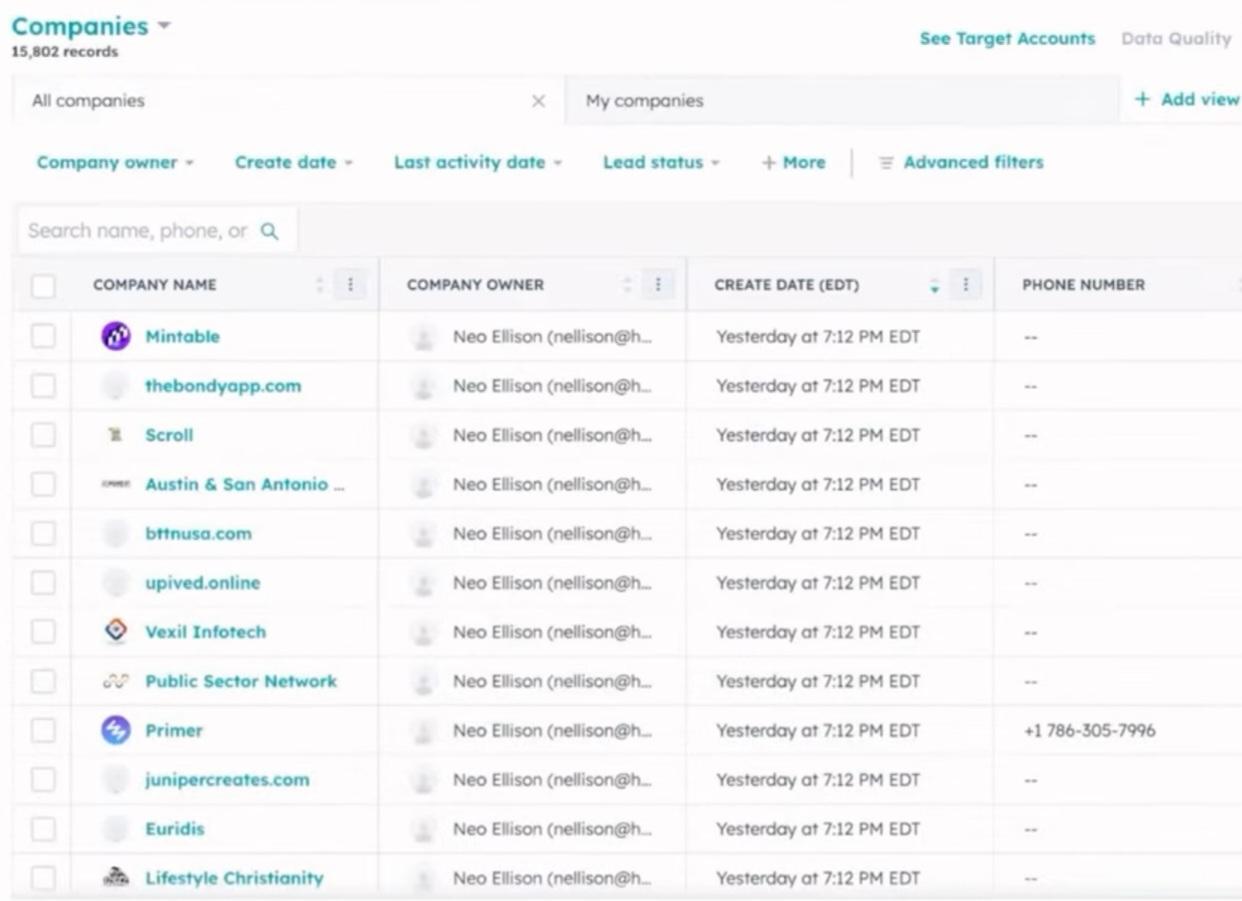This screenshot has width=1242, height=901.
Task: Expand the Company owner filter
Action: pyautogui.click(x=115, y=162)
